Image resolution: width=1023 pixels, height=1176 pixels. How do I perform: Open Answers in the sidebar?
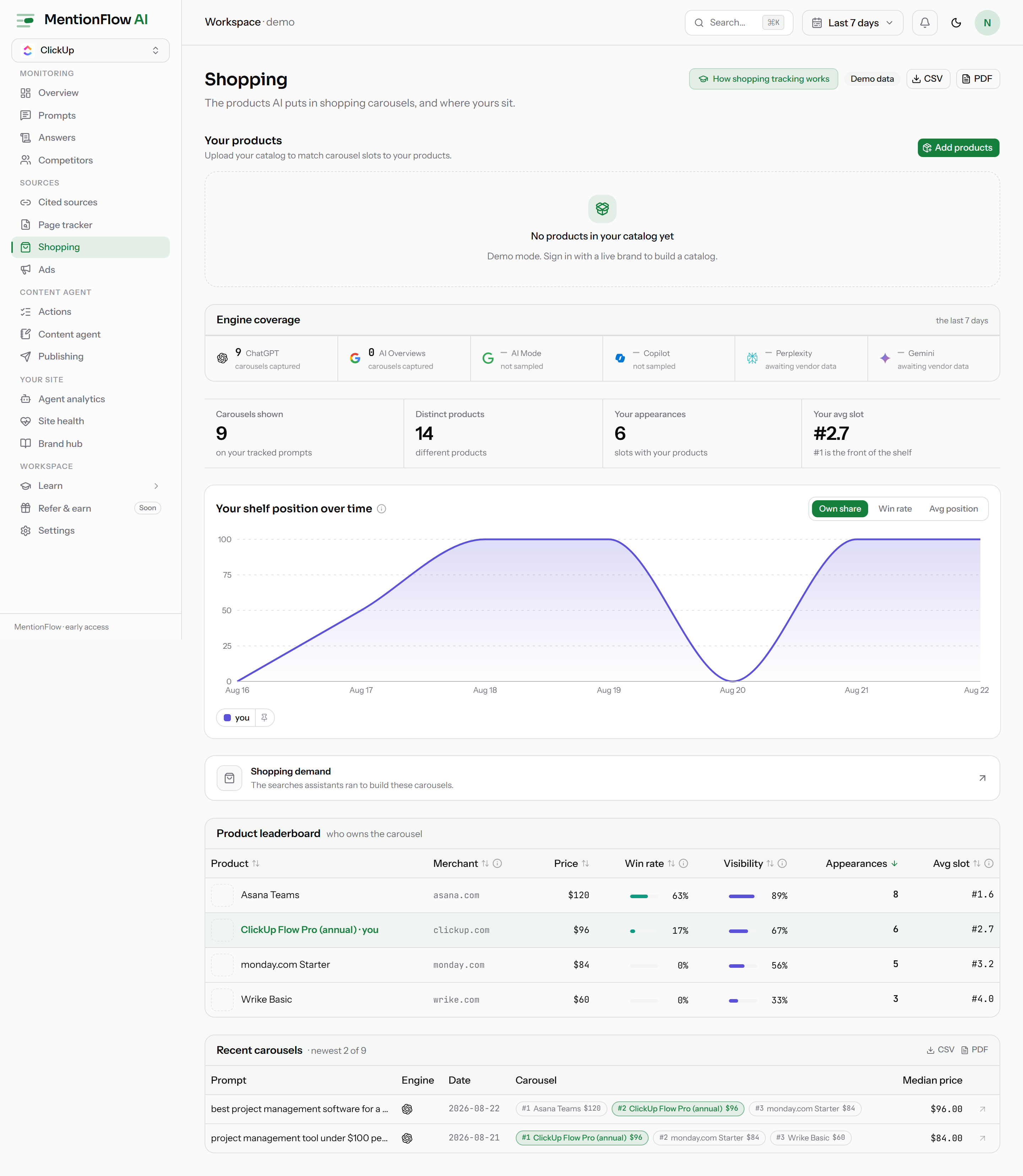pyautogui.click(x=90, y=137)
